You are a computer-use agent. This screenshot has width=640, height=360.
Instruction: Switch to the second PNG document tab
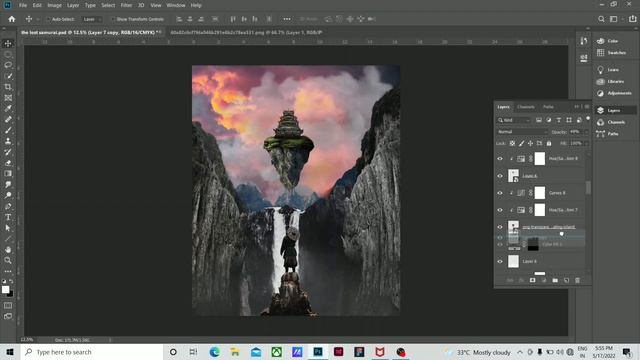pyautogui.click(x=246, y=32)
